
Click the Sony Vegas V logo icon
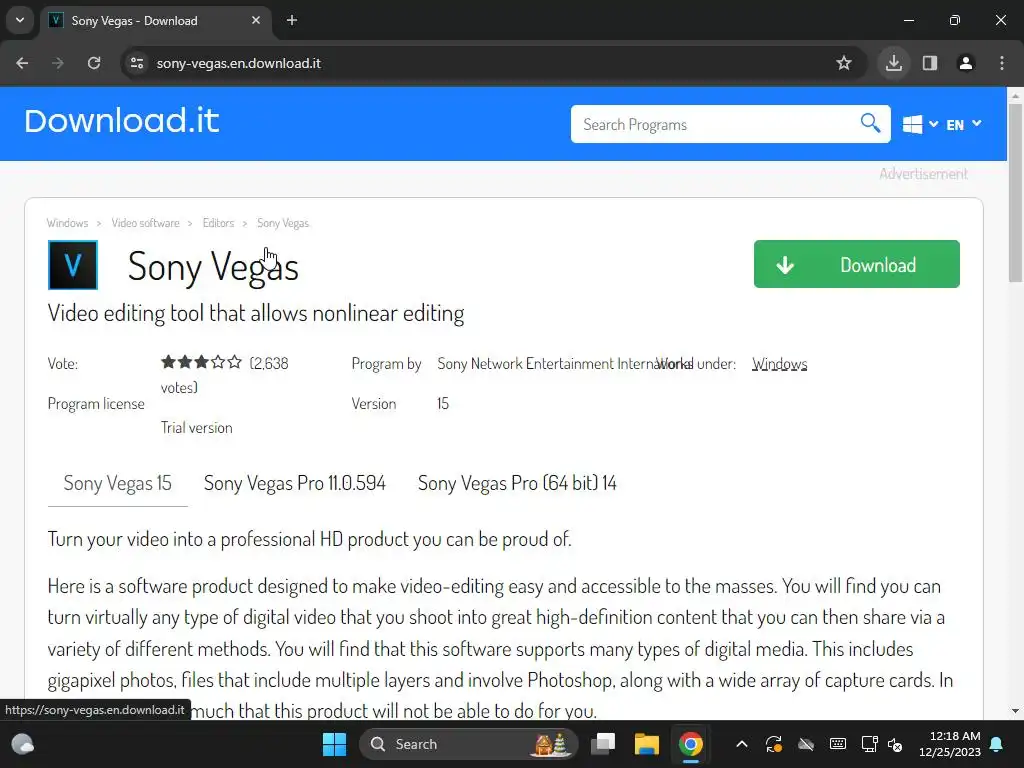(72, 265)
